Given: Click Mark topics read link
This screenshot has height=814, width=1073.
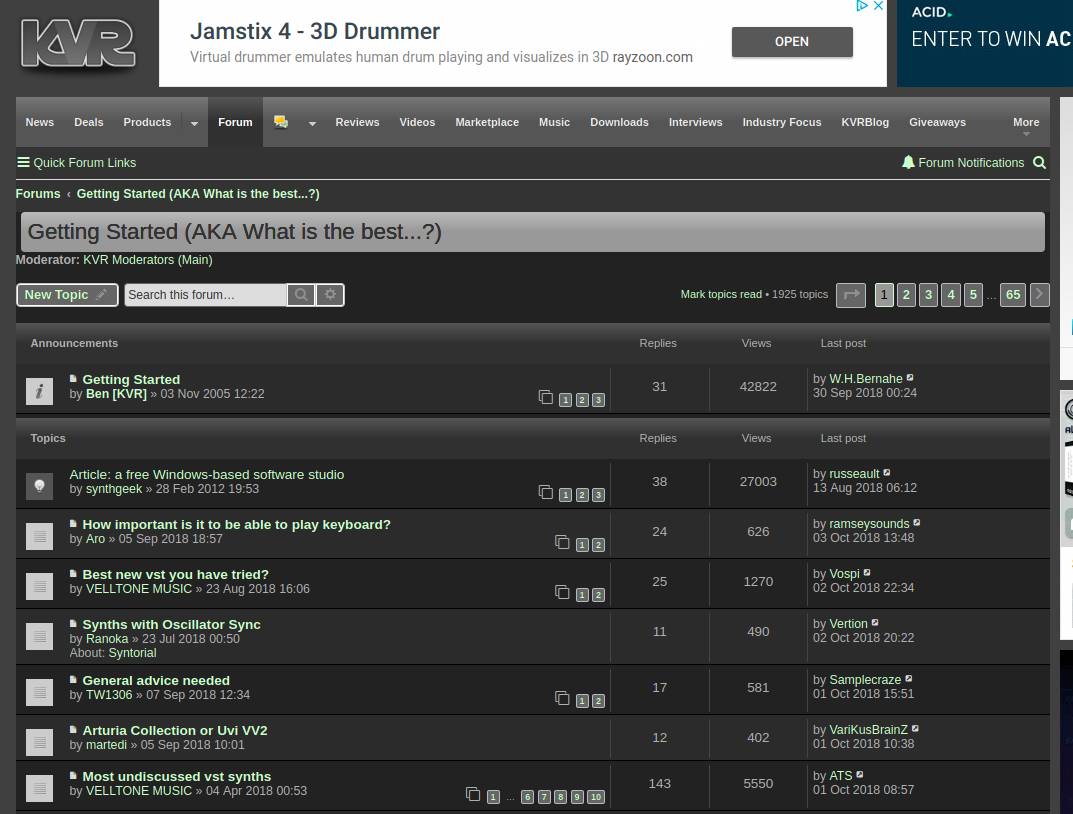Looking at the screenshot, I should [721, 294].
